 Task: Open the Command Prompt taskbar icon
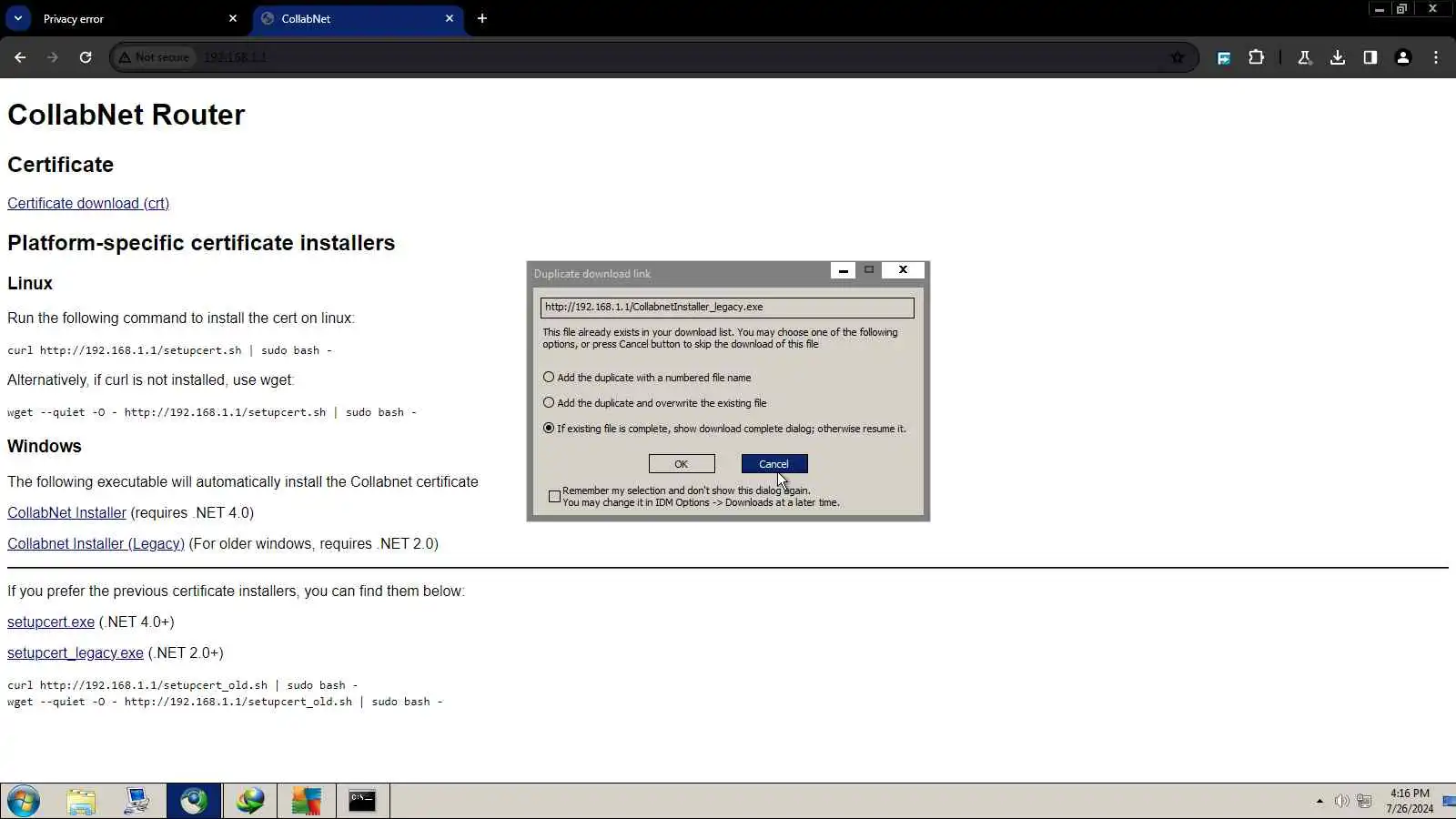tap(362, 802)
